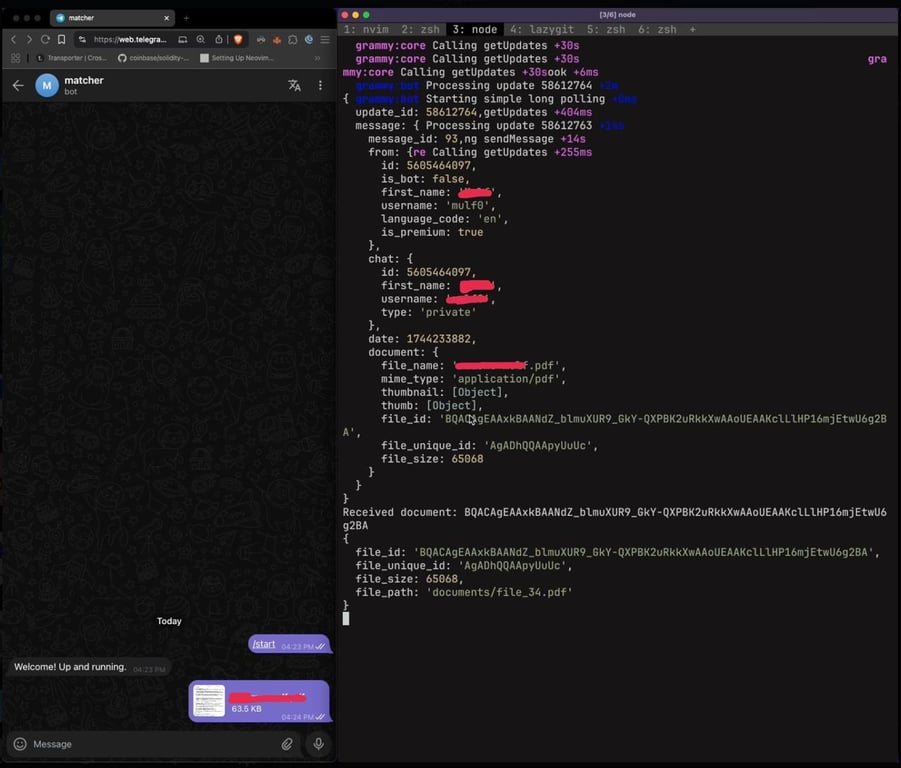Image resolution: width=901 pixels, height=768 pixels.
Task: Switch to terminal tab 2: zsh
Action: coord(420,29)
